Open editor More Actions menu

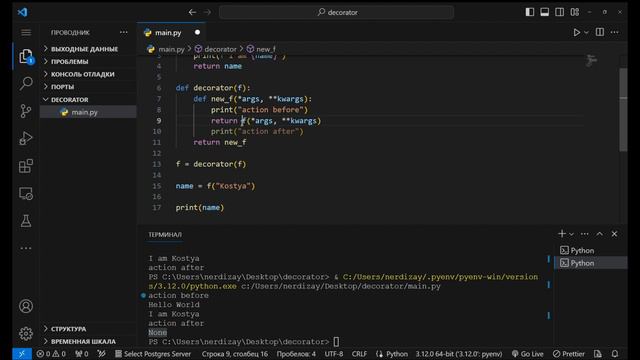coord(615,32)
